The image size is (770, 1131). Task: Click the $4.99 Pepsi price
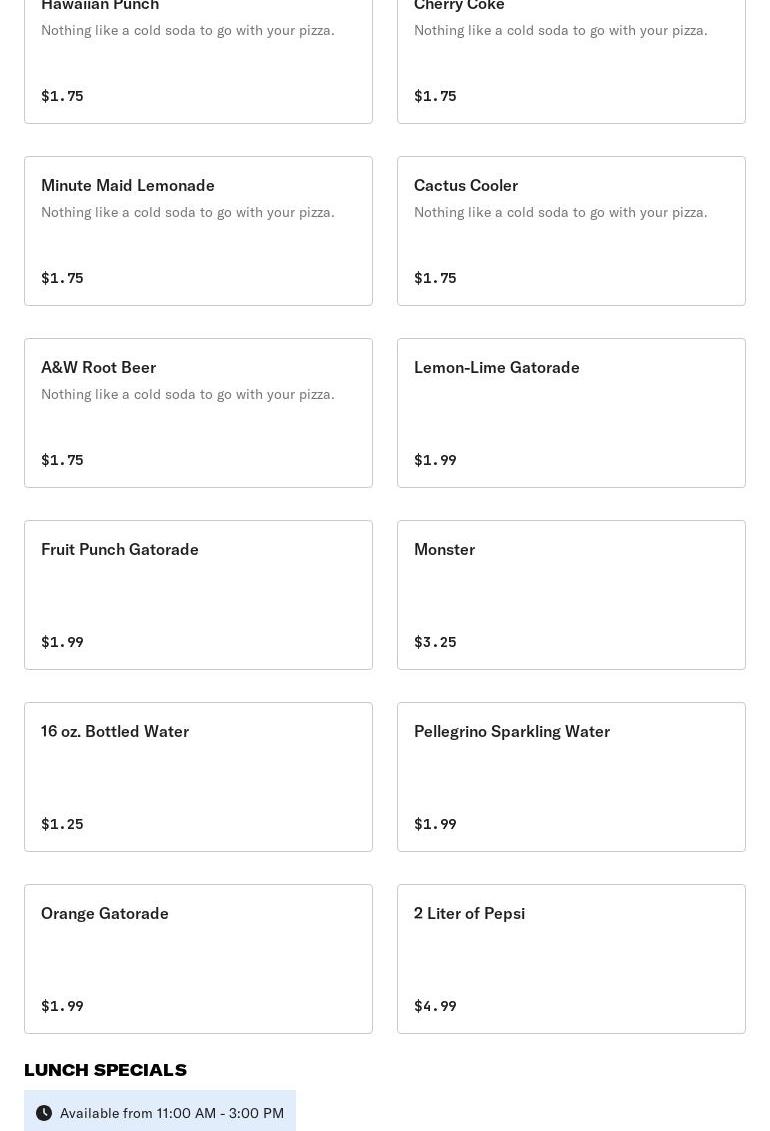[435, 1005]
